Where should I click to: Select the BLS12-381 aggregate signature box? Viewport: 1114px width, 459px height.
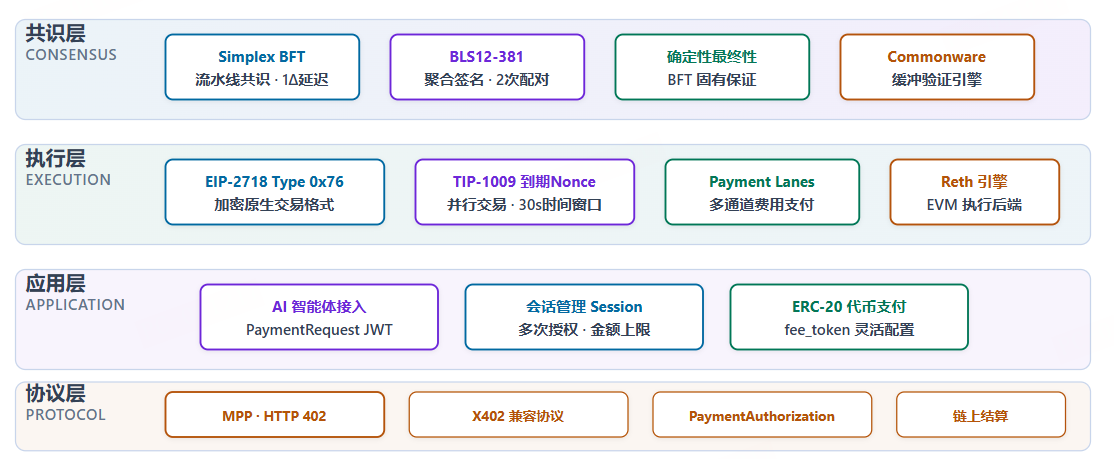(x=487, y=68)
